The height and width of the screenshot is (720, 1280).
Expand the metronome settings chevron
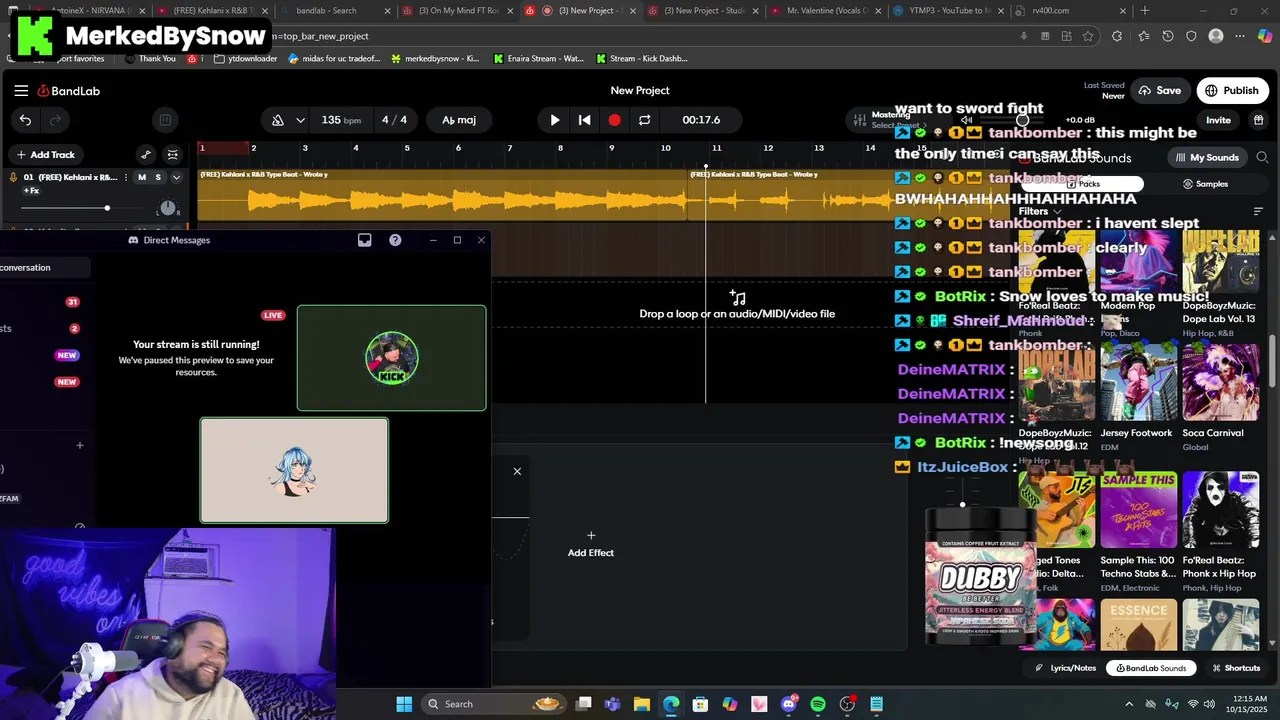[x=300, y=120]
